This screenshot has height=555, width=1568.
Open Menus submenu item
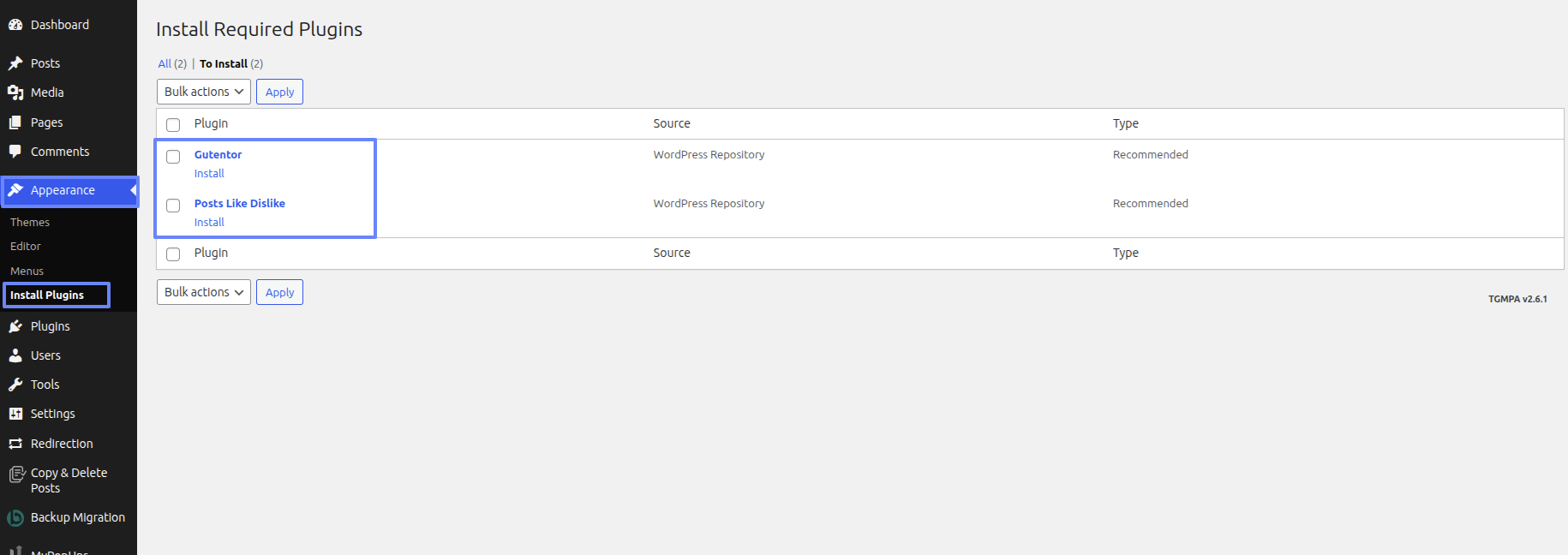coord(27,271)
